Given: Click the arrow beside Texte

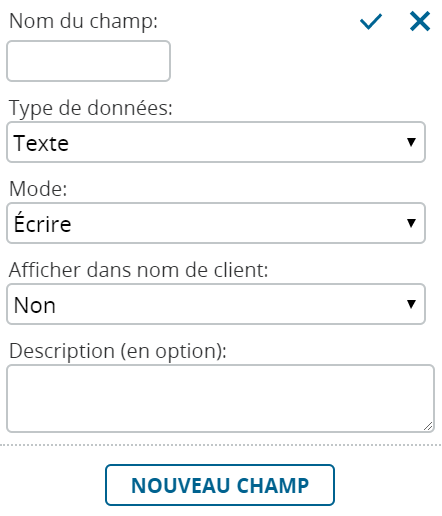Looking at the screenshot, I should (411, 142).
